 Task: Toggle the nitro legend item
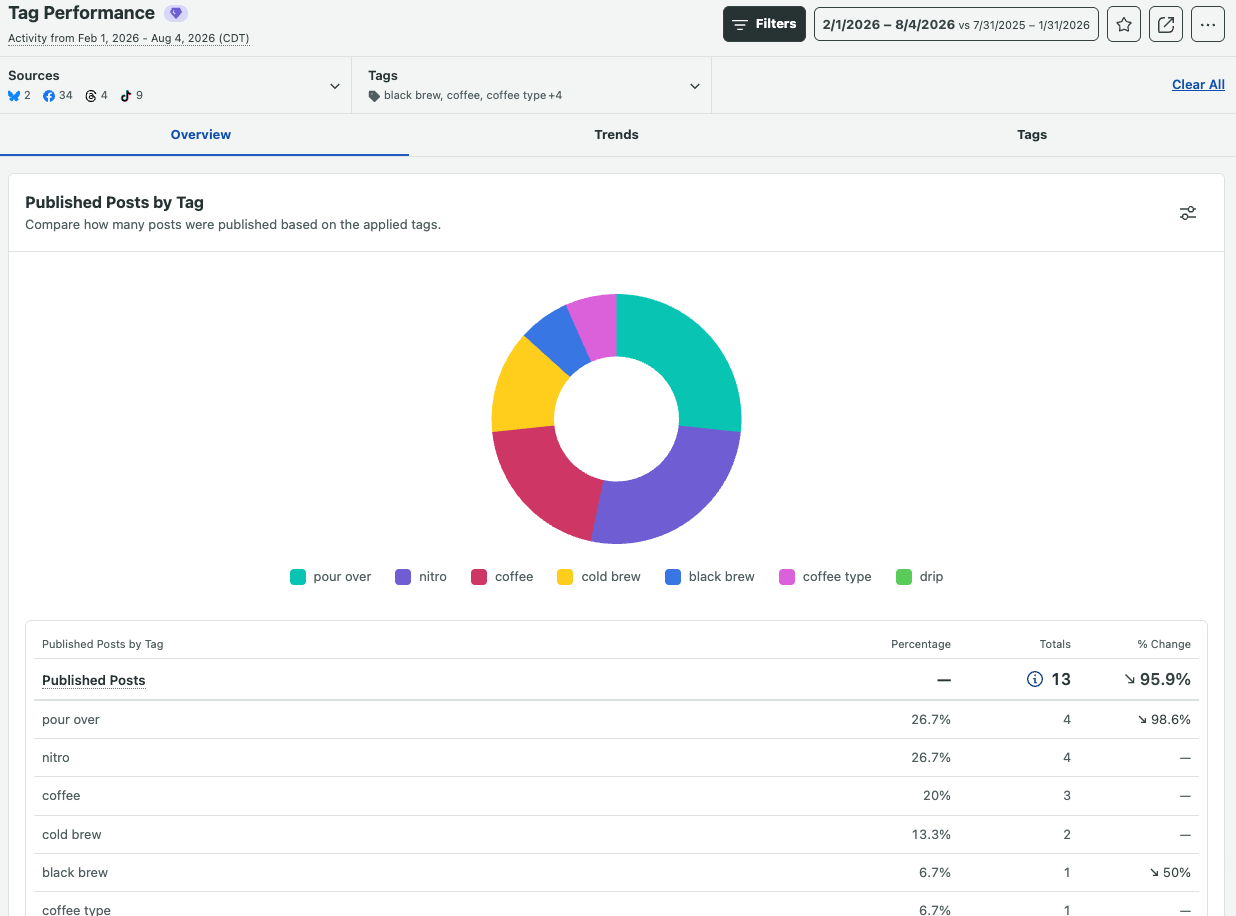tap(421, 577)
